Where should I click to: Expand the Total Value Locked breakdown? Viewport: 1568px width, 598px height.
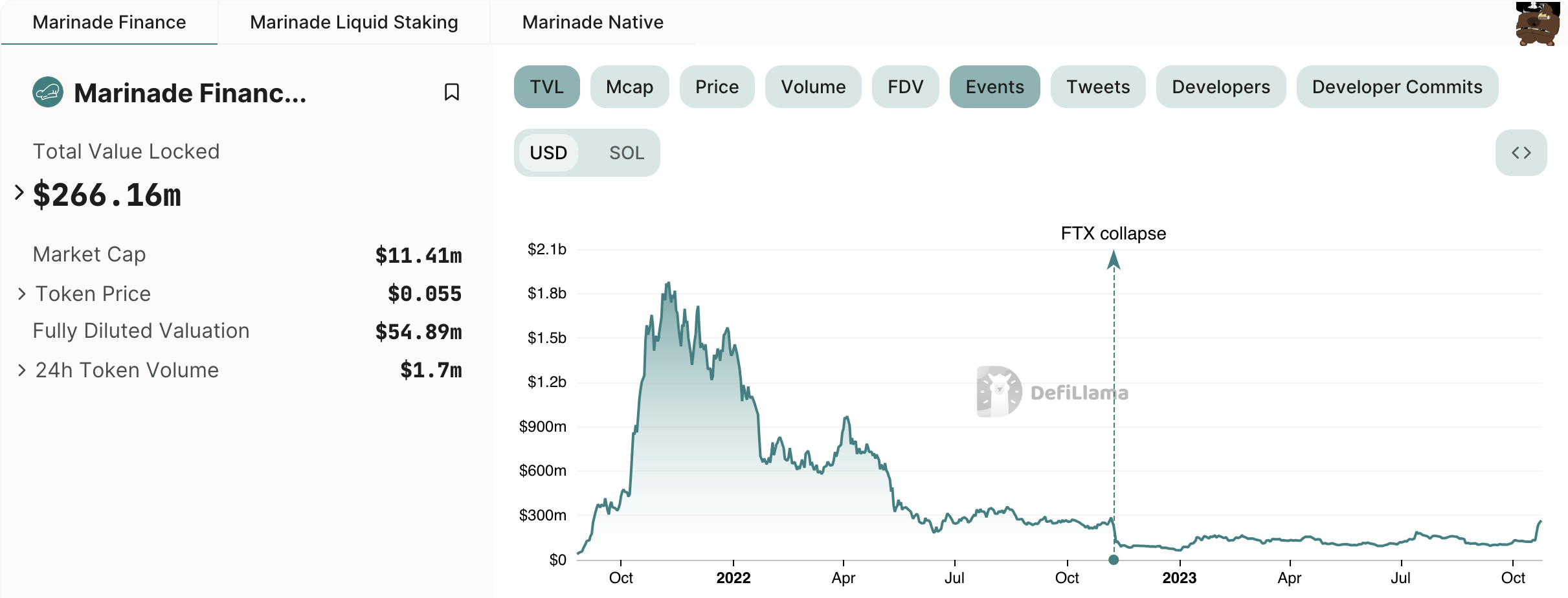pos(17,192)
